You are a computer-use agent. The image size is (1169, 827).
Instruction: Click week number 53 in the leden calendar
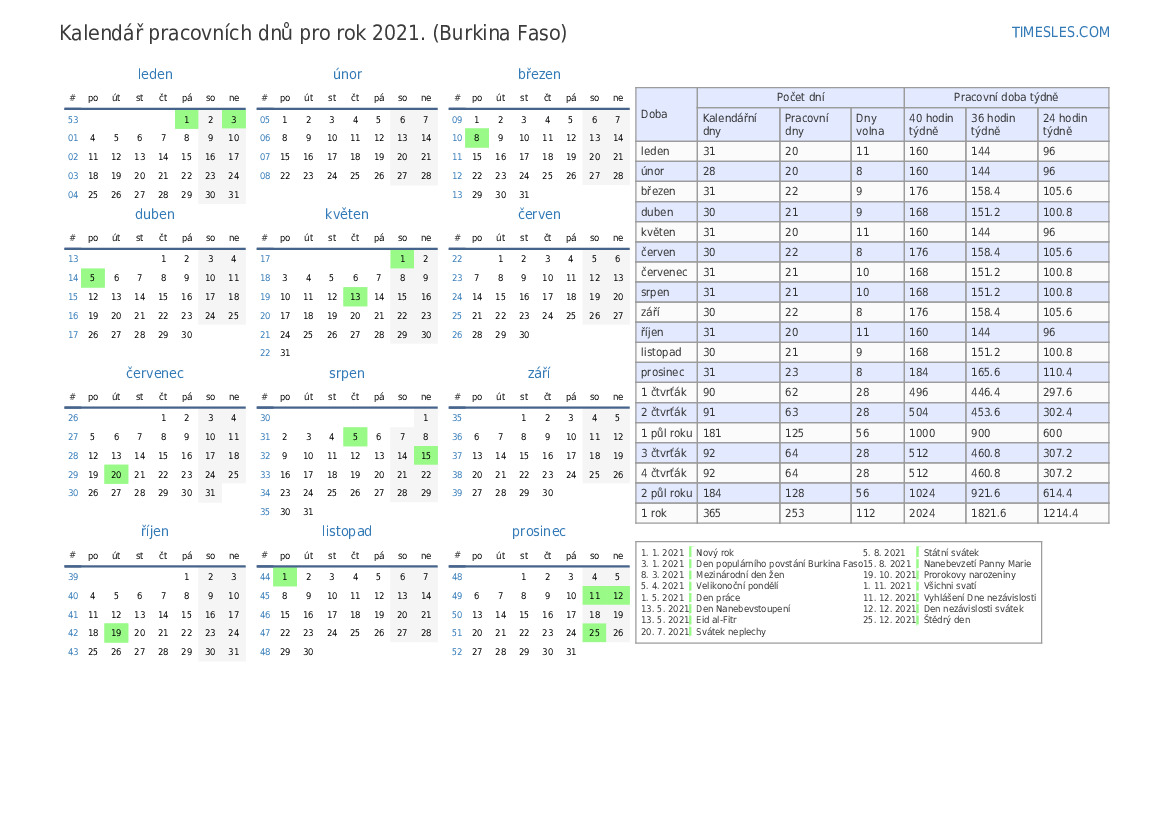[x=73, y=120]
